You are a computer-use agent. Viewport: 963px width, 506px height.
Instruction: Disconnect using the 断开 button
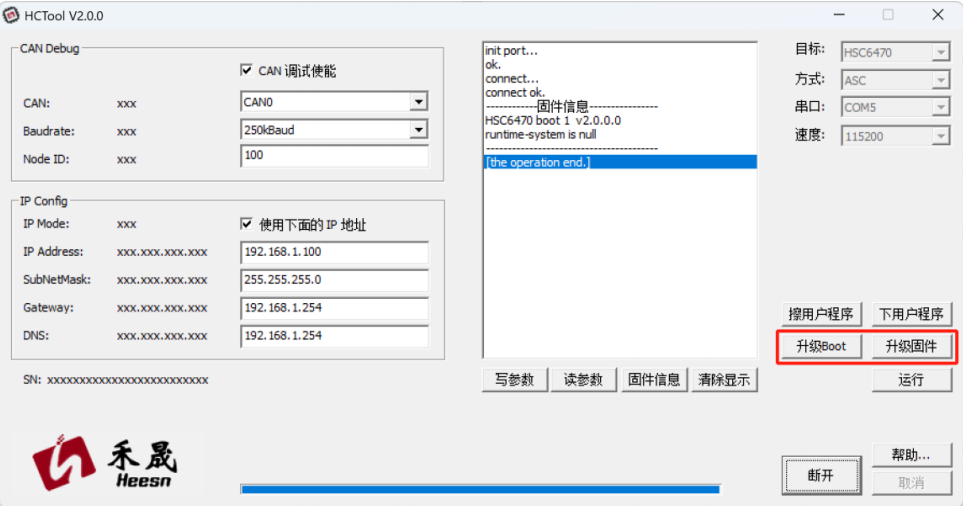(821, 476)
